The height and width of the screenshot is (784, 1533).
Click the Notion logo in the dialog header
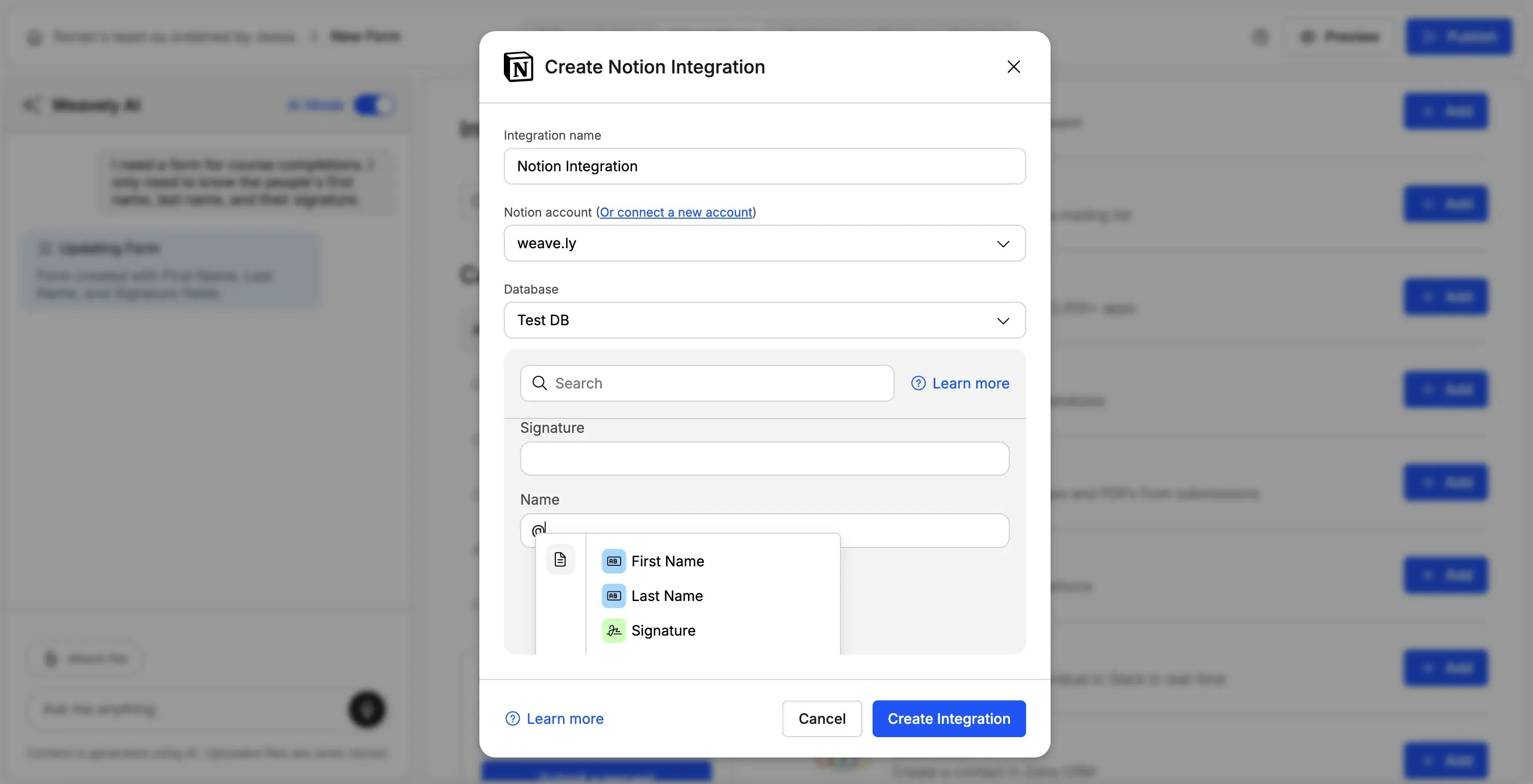518,67
